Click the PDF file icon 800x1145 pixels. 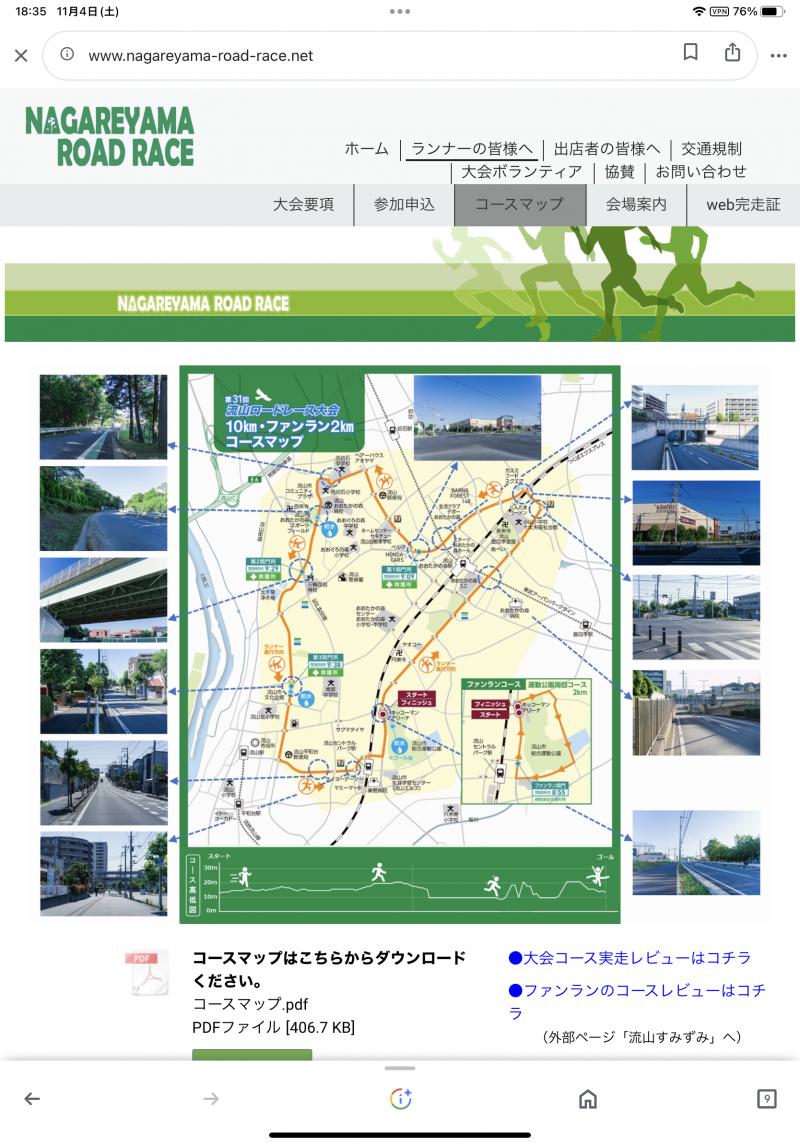point(146,972)
